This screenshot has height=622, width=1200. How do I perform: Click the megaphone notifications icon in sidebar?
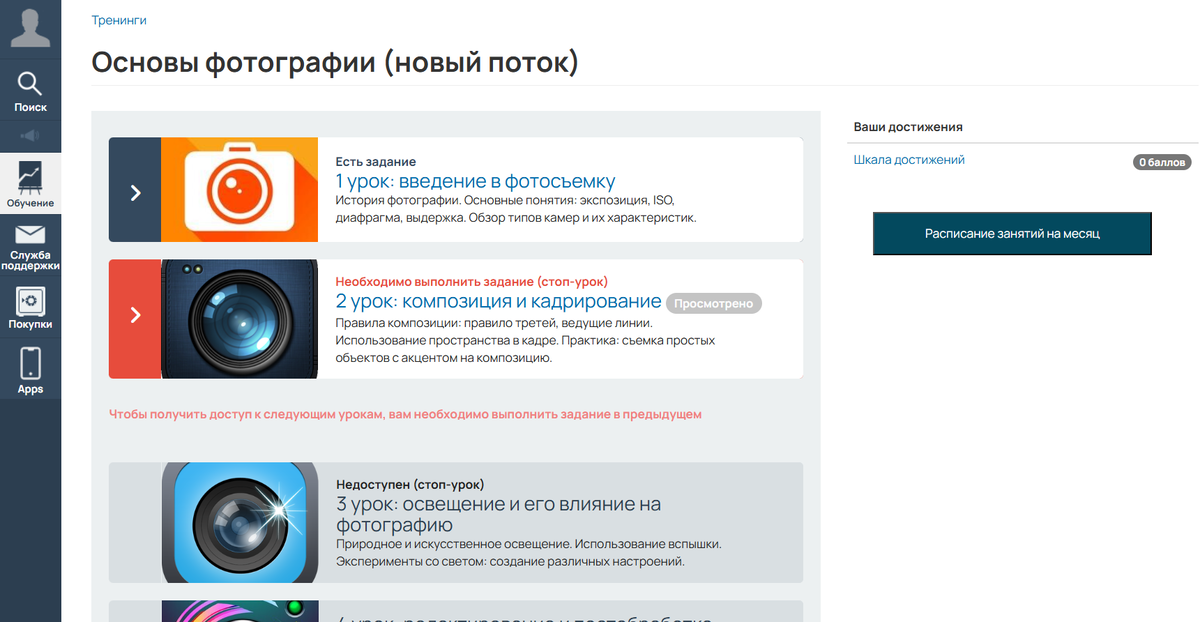point(30,135)
